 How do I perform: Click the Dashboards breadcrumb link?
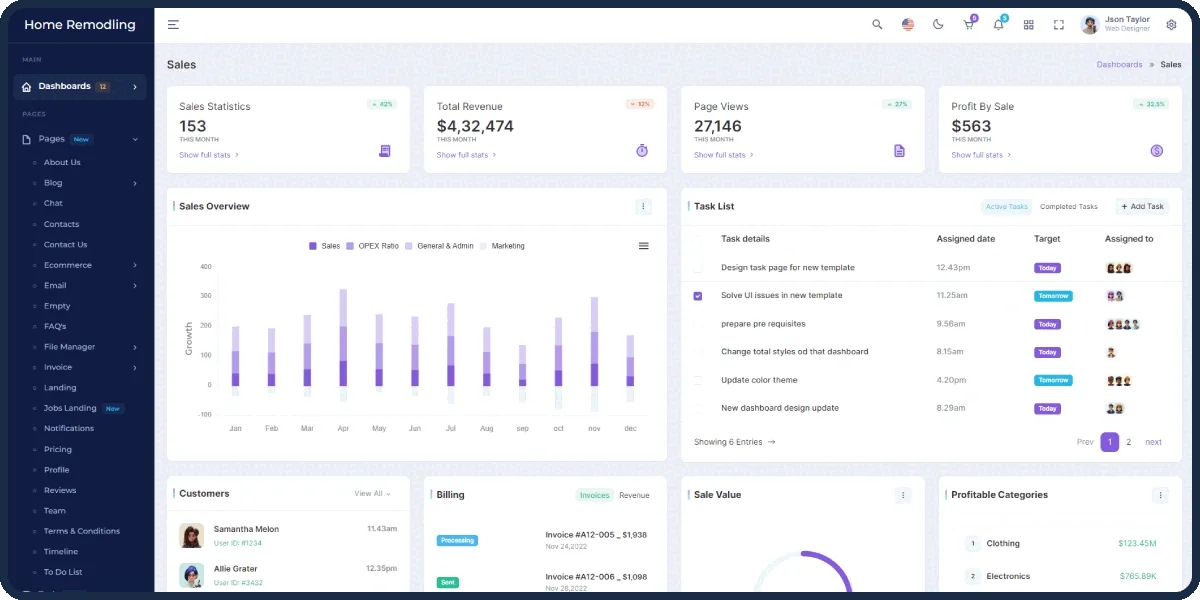click(1119, 65)
